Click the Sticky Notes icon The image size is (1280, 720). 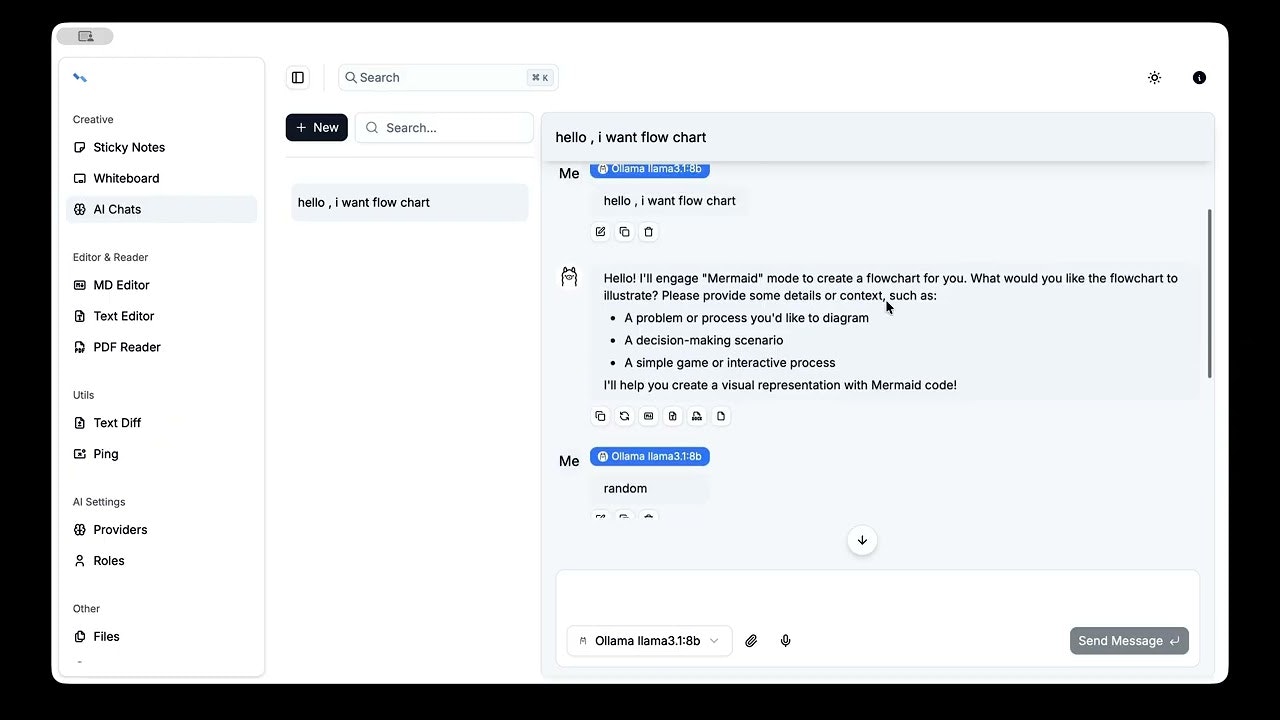click(80, 147)
